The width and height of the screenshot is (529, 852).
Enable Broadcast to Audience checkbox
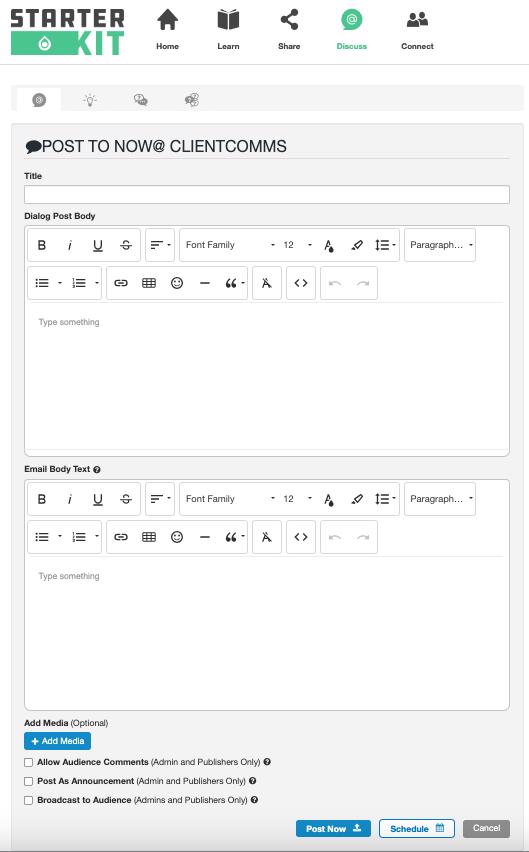29,800
